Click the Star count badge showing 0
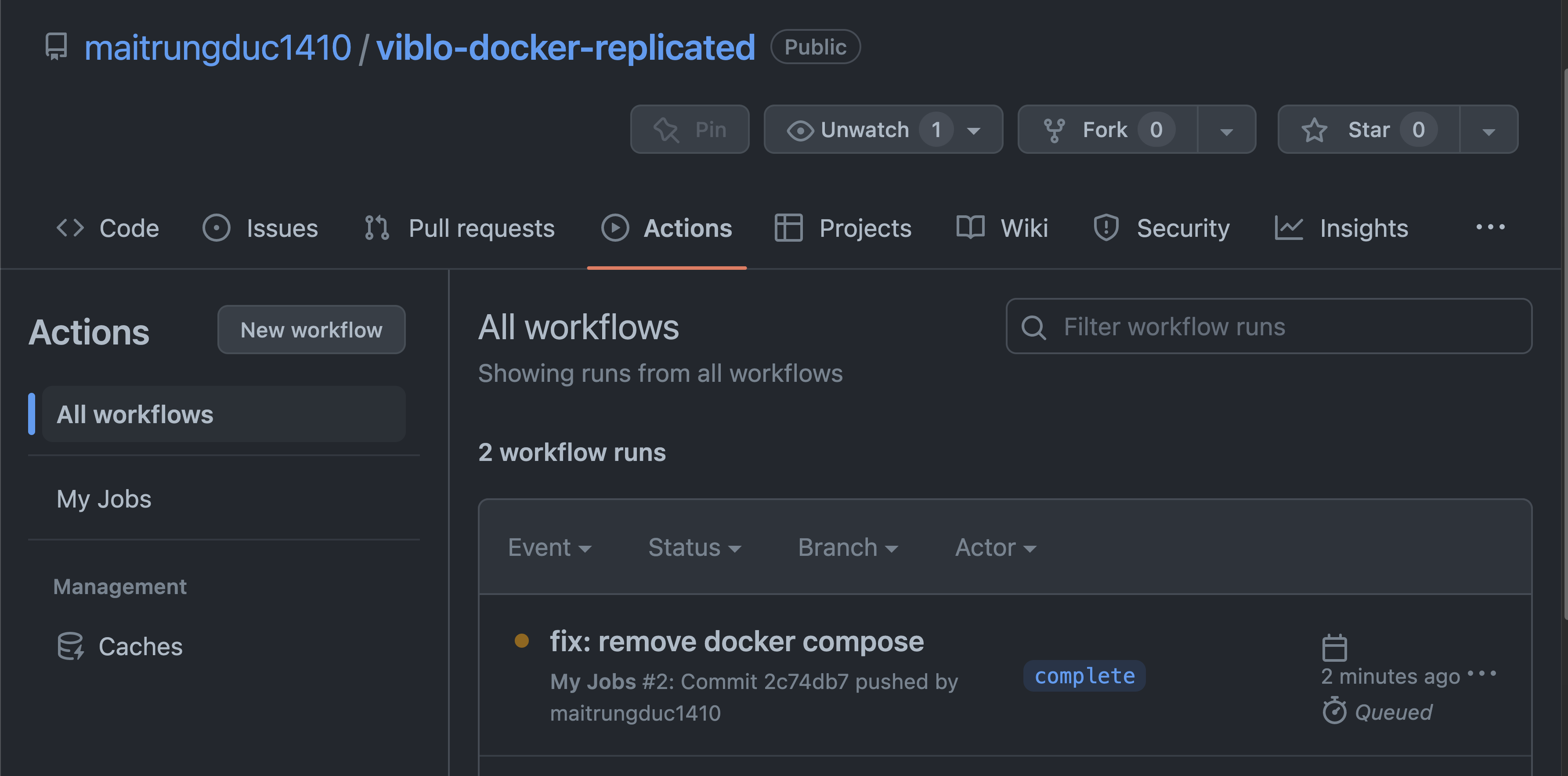This screenshot has width=1568, height=776. [x=1418, y=130]
